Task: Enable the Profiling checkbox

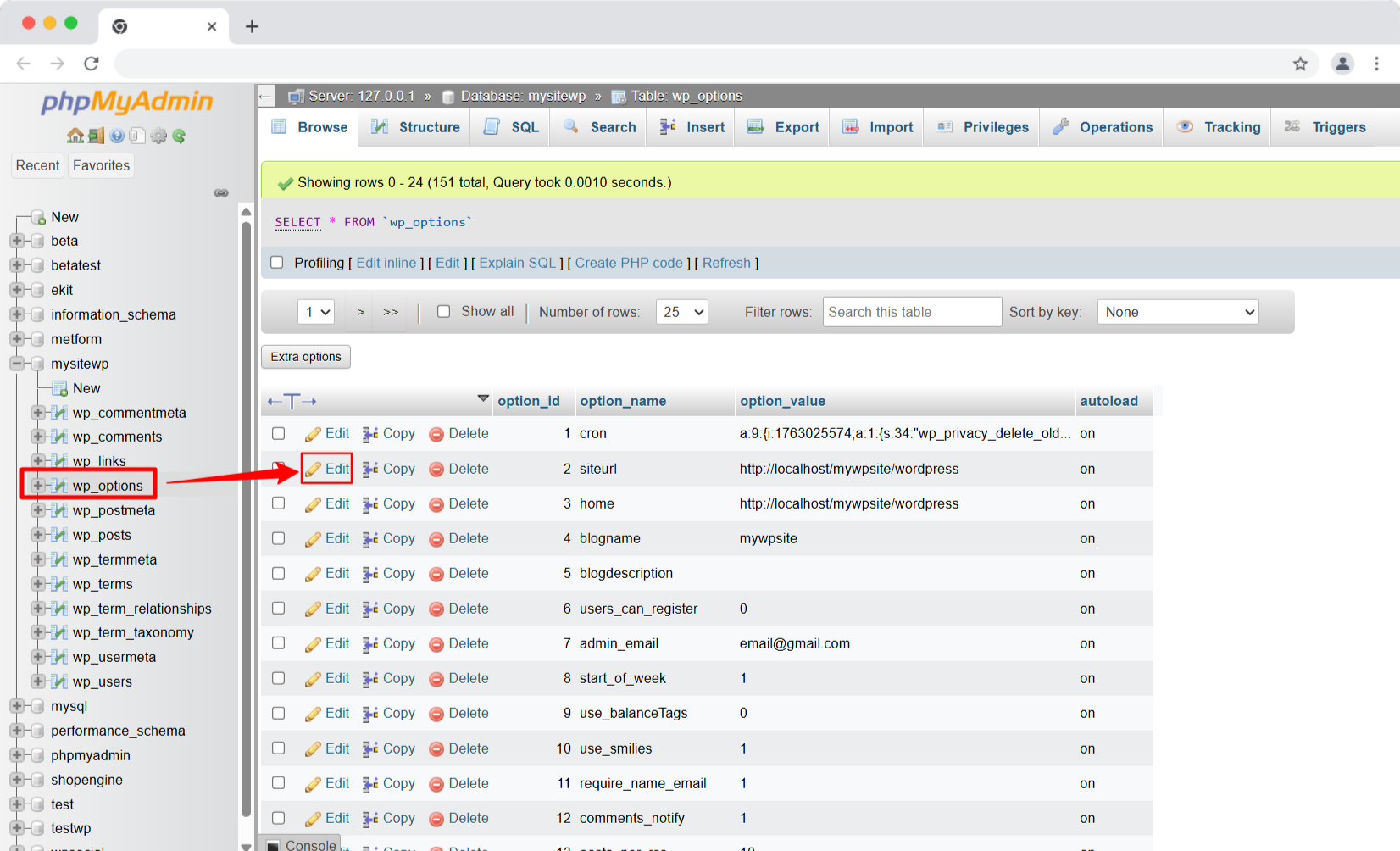Action: tap(277, 263)
